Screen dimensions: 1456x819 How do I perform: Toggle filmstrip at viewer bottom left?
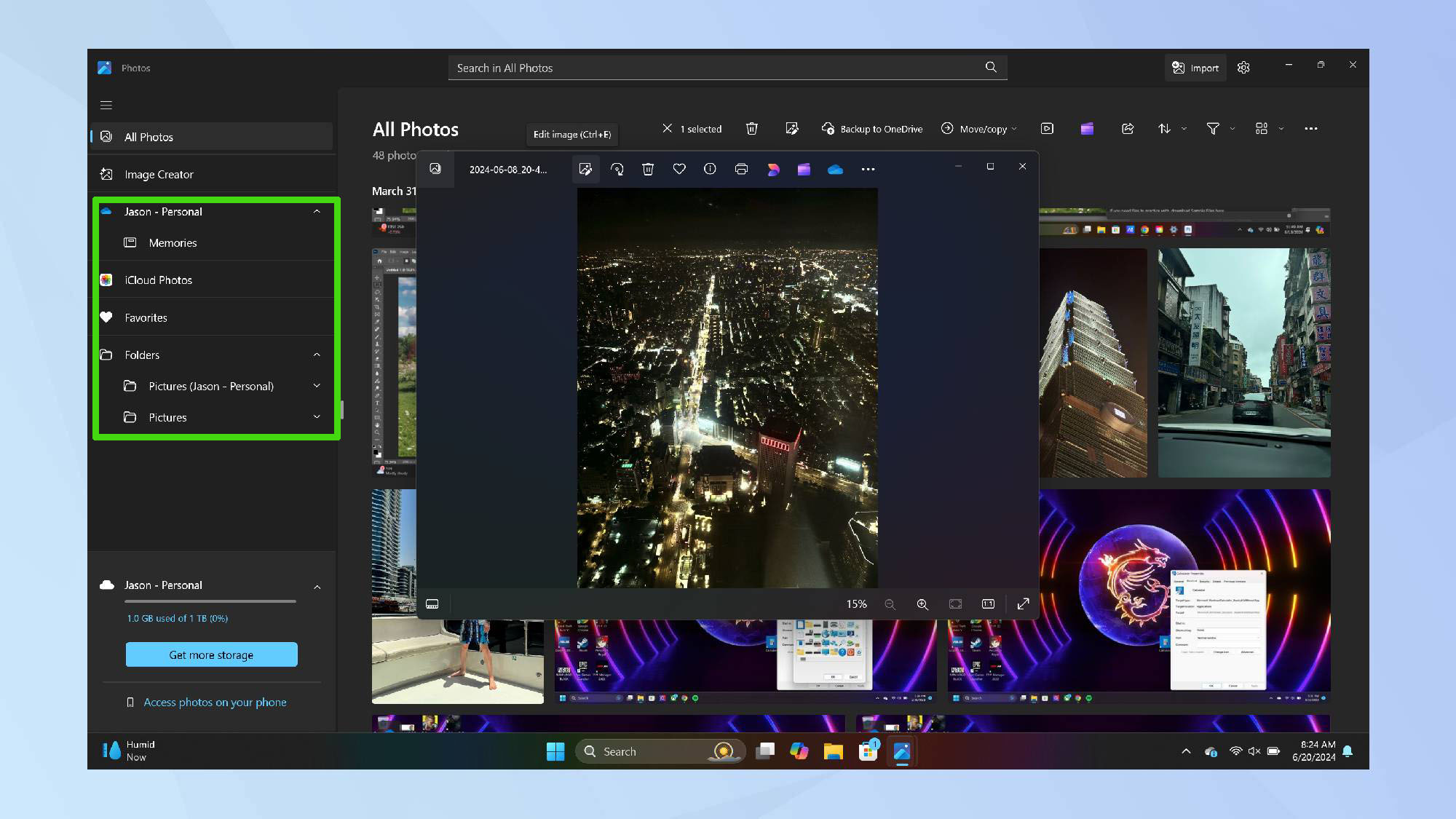tap(432, 604)
